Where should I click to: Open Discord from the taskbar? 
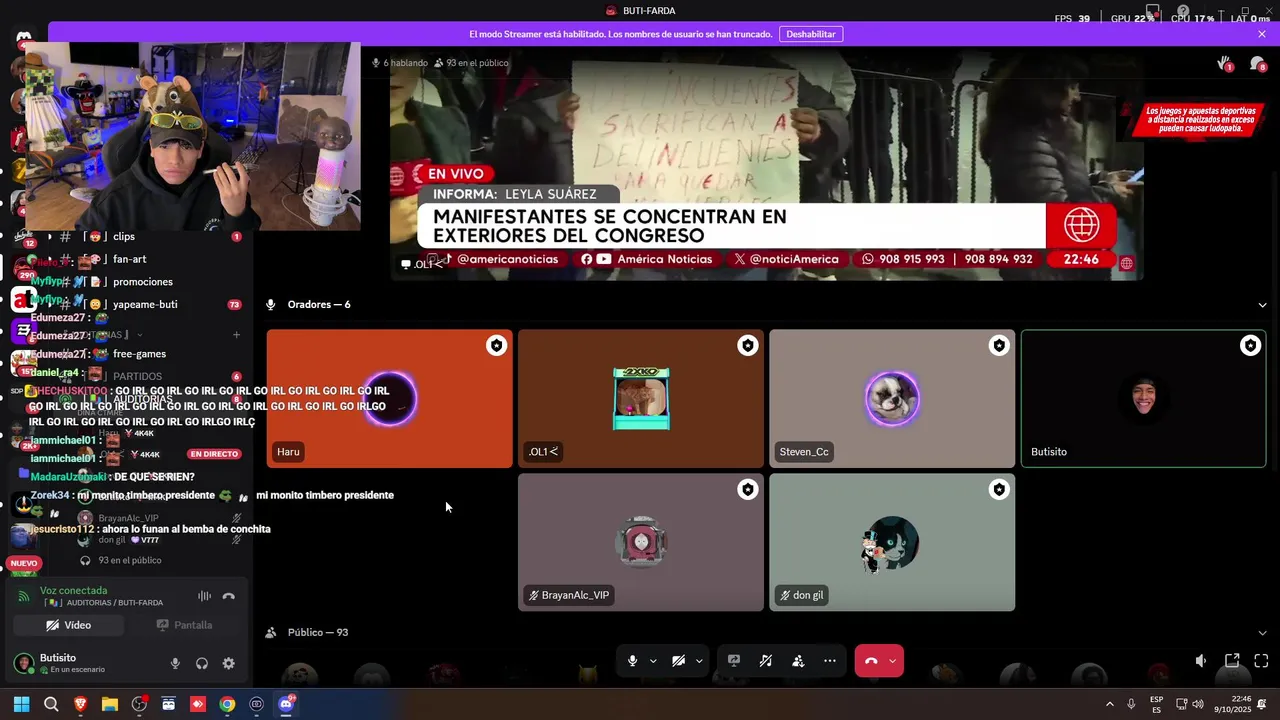pyautogui.click(x=286, y=704)
